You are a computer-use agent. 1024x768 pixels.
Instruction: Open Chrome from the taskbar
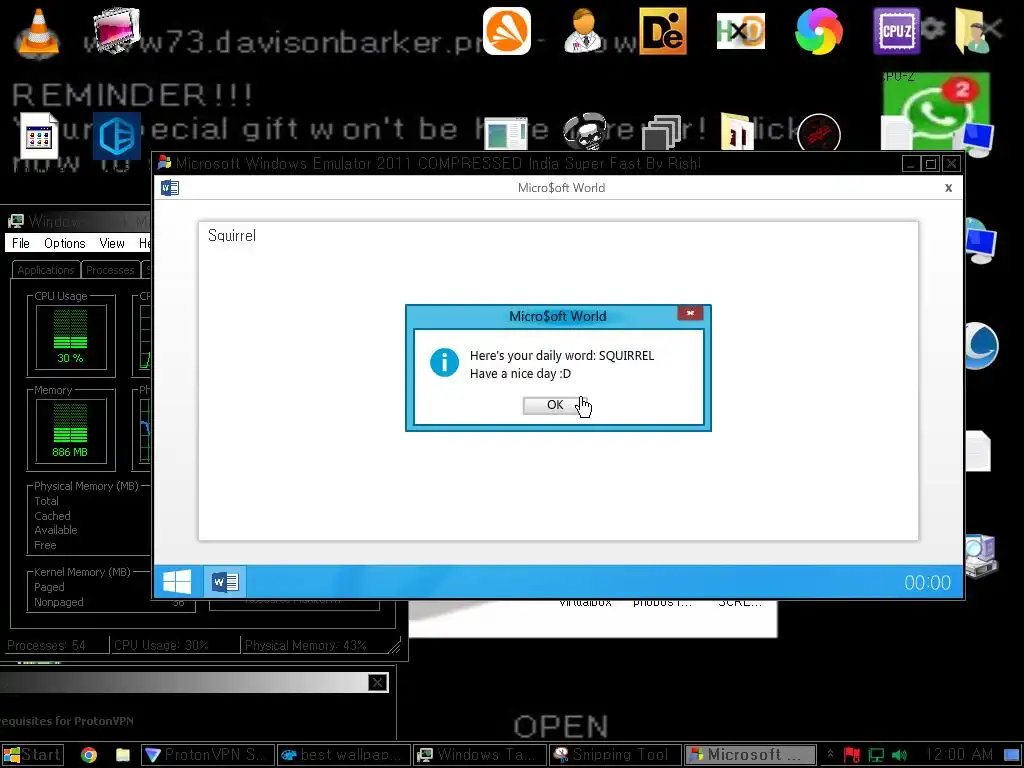(89, 755)
